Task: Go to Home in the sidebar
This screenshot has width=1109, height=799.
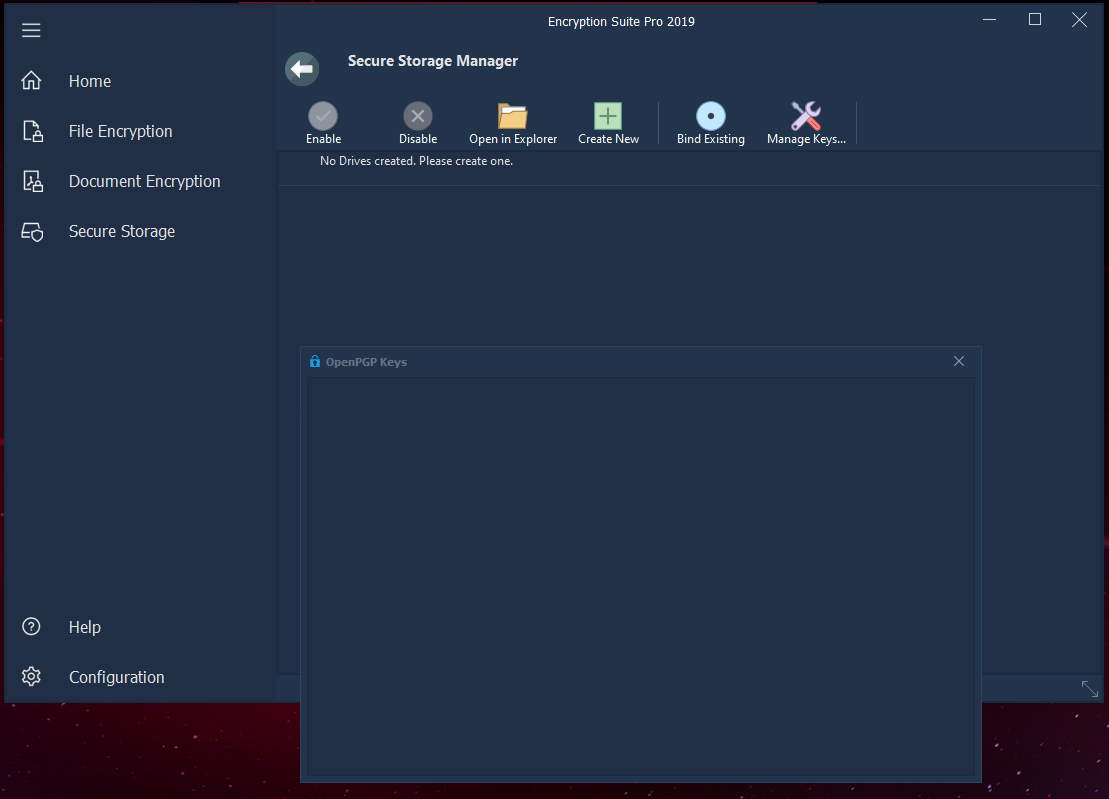Action: pyautogui.click(x=89, y=81)
